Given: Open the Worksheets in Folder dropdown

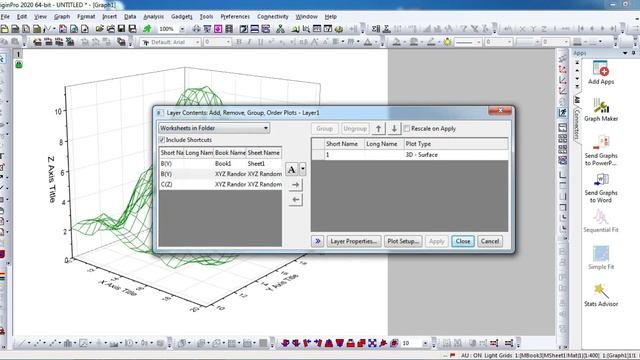Looking at the screenshot, I should pos(214,128).
